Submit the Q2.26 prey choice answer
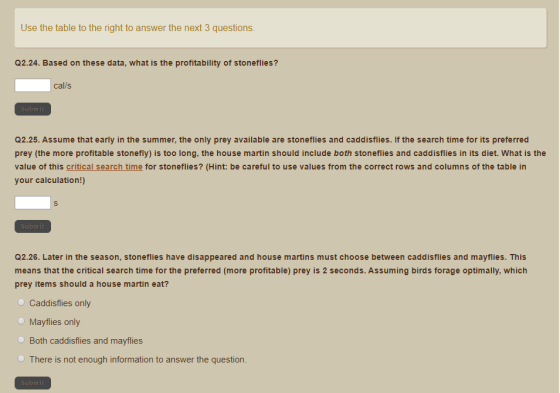 tap(33, 383)
